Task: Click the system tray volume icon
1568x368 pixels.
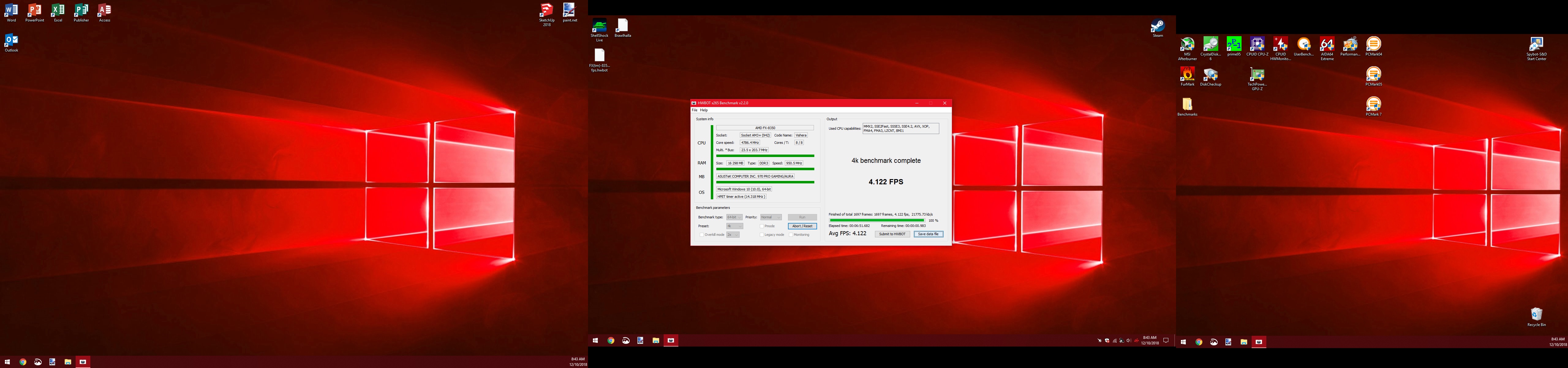Action: tap(1129, 341)
